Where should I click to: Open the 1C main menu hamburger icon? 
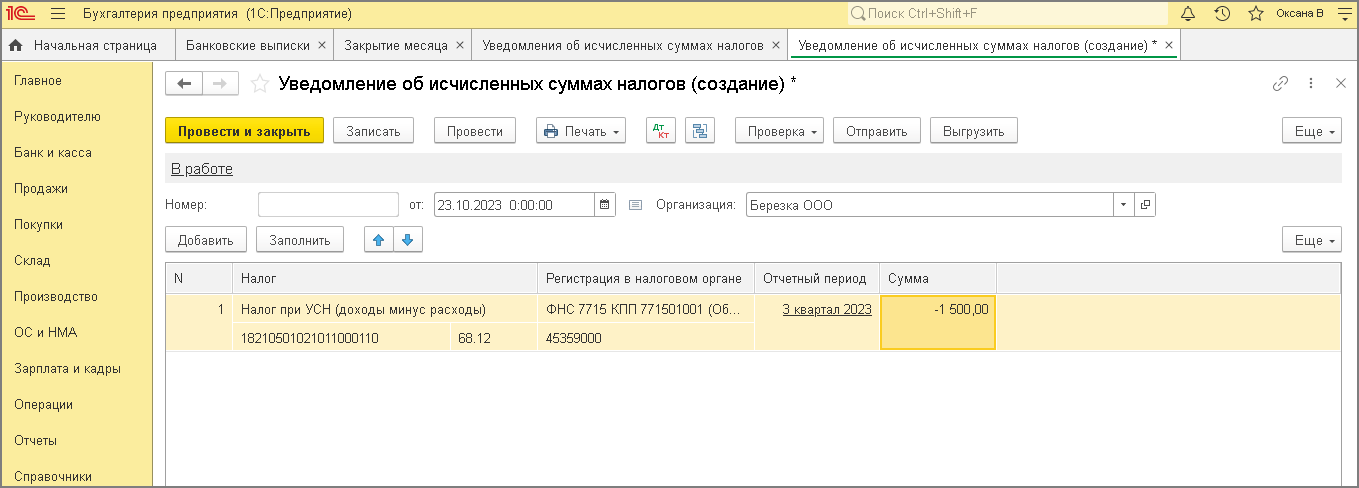(x=57, y=14)
